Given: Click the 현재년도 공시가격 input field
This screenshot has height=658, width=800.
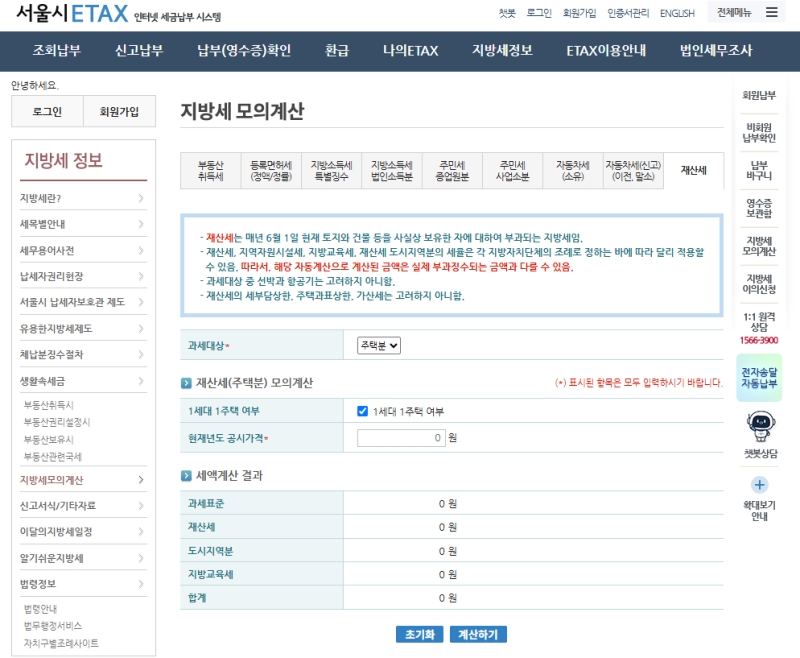Looking at the screenshot, I should click(402, 438).
